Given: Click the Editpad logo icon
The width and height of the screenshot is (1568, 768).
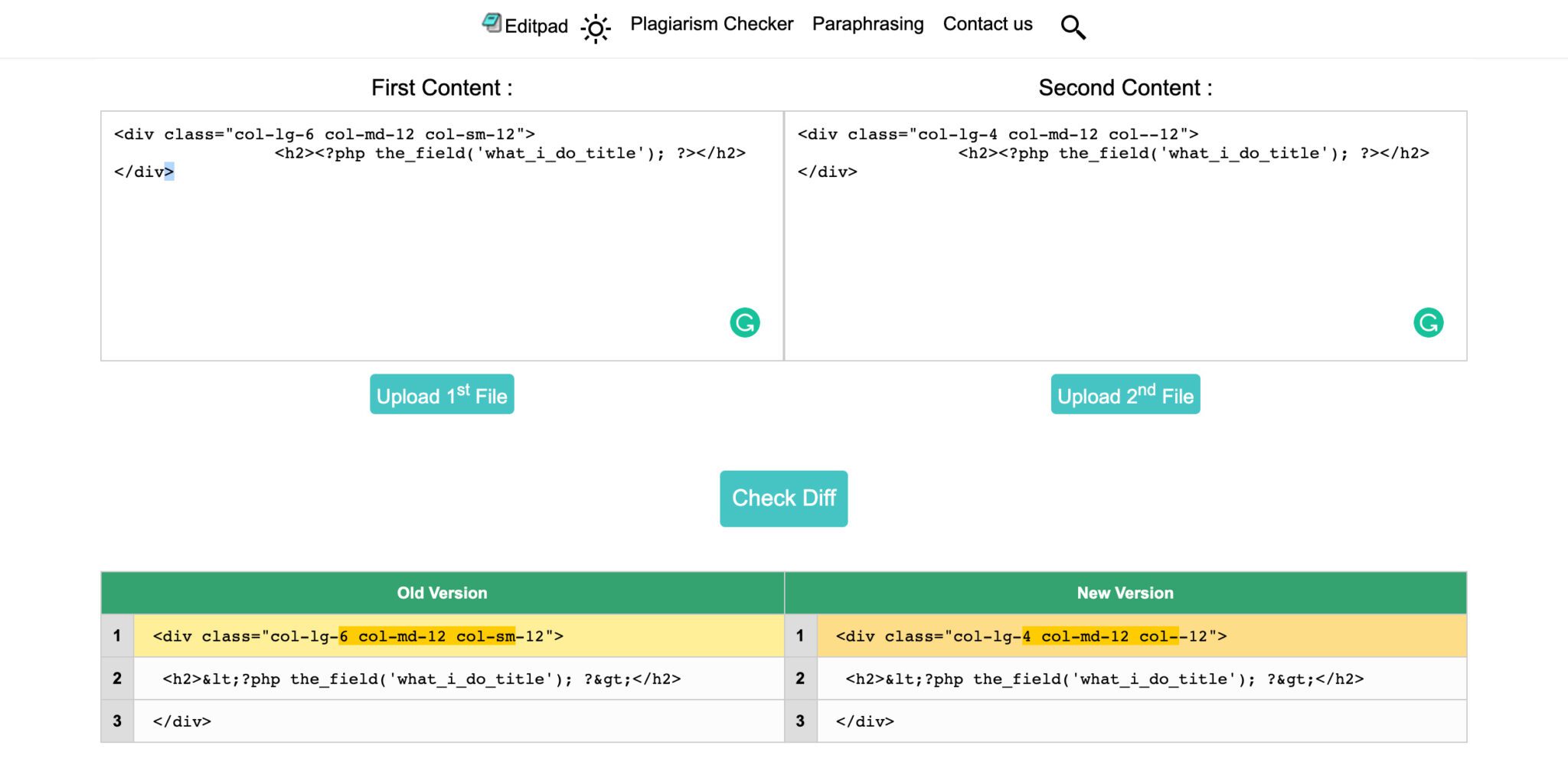Looking at the screenshot, I should pos(492,23).
